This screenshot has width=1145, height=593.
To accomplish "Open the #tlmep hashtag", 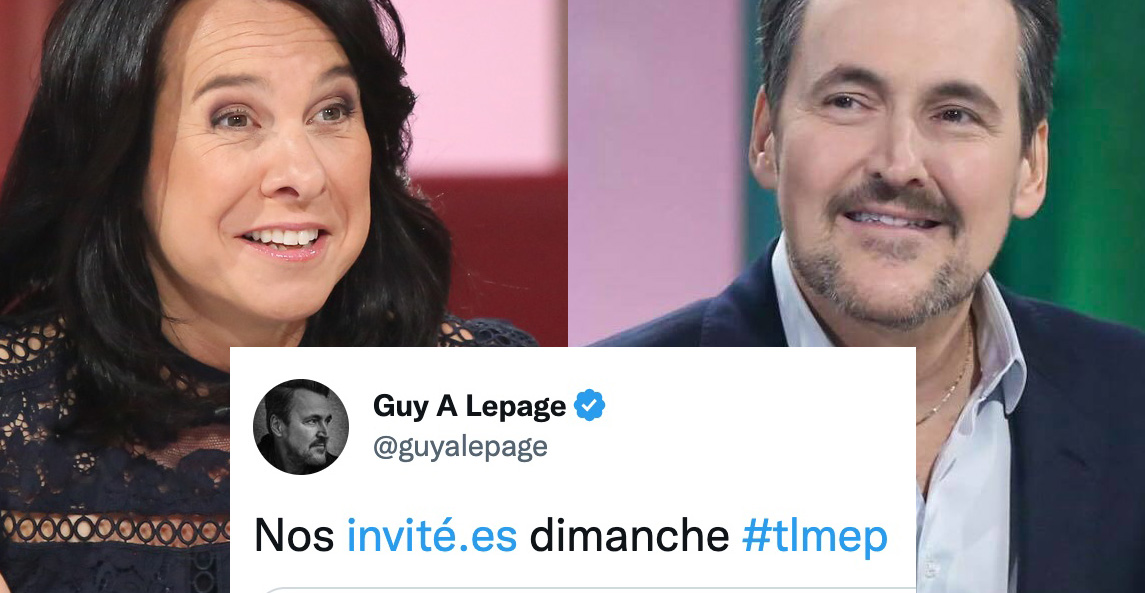I will click(814, 536).
